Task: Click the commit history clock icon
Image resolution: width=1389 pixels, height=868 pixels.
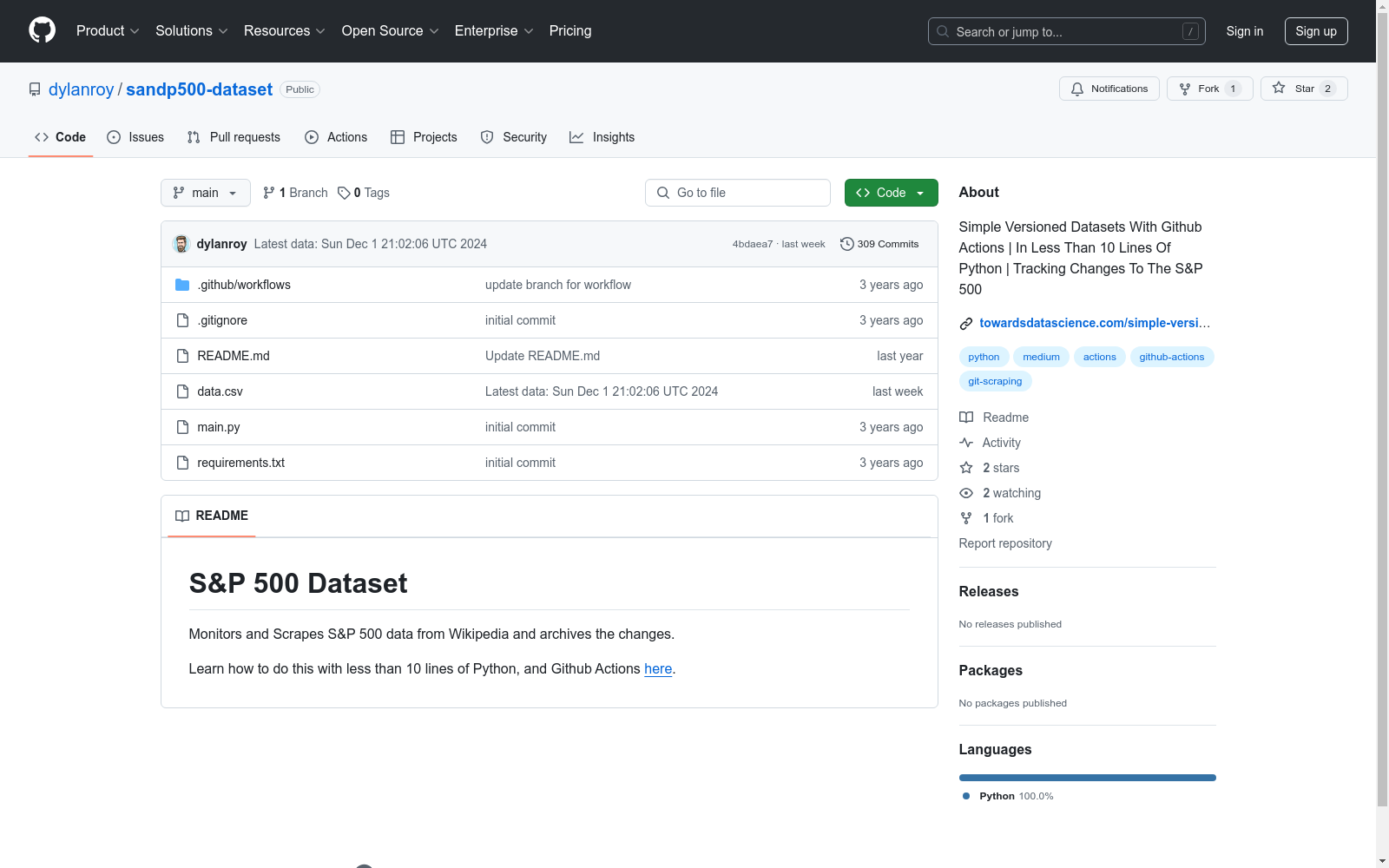Action: [847, 244]
